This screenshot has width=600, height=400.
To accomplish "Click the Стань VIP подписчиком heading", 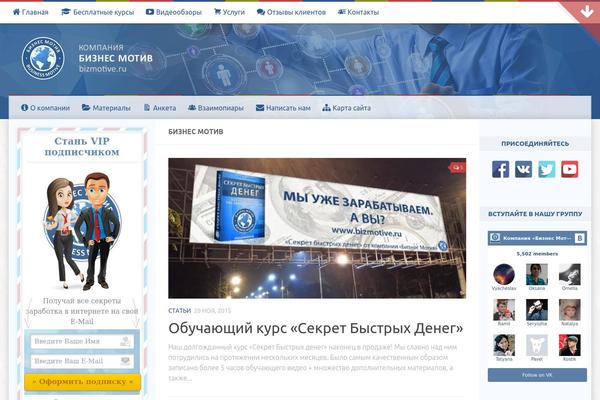I will click(82, 147).
